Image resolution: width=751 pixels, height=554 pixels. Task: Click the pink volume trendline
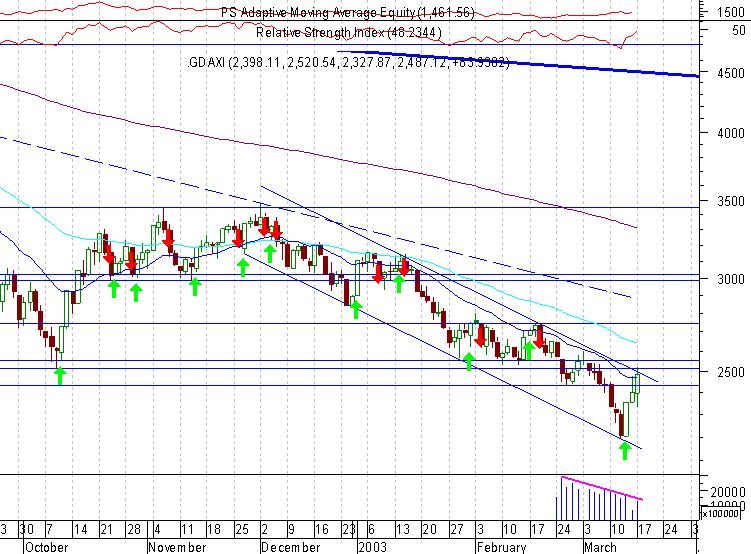tap(602, 488)
